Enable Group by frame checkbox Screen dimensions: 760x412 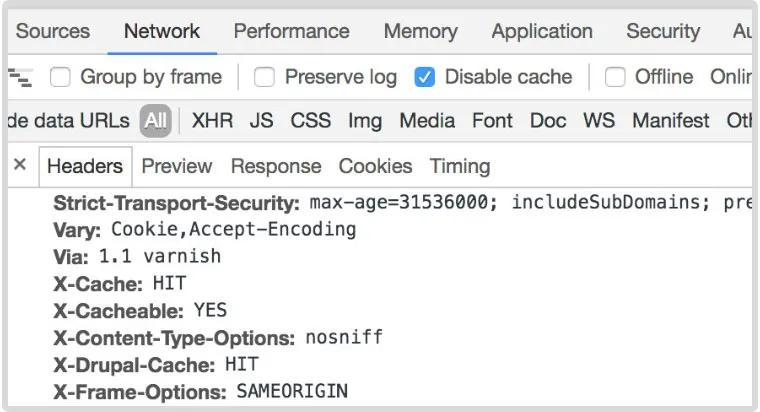click(60, 77)
